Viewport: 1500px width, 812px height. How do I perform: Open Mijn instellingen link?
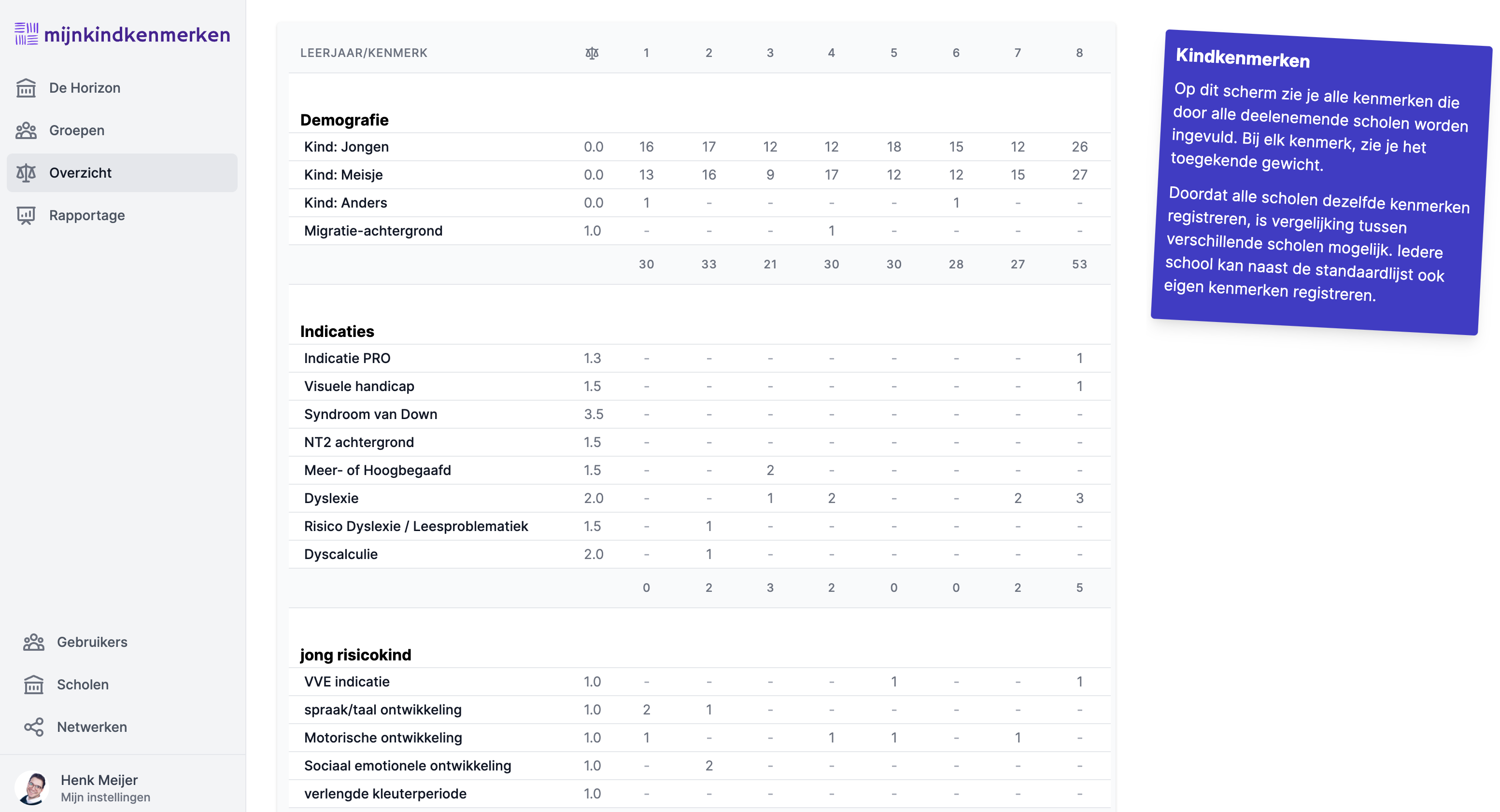tap(105, 798)
